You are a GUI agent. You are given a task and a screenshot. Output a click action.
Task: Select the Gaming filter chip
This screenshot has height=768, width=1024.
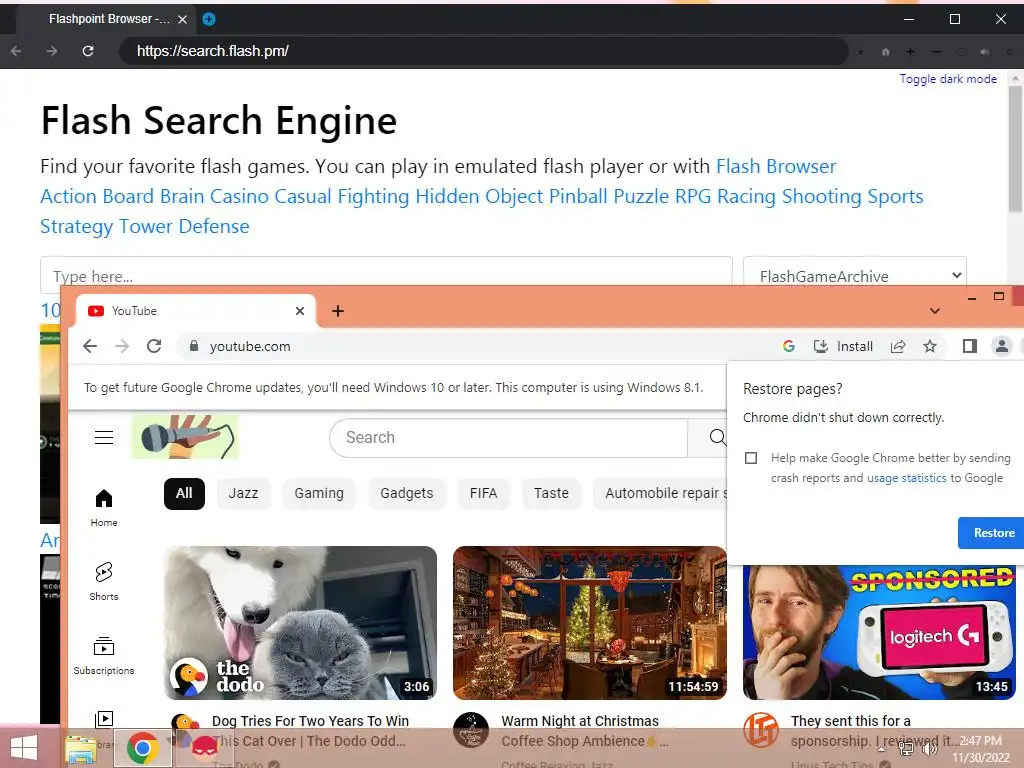pos(319,493)
